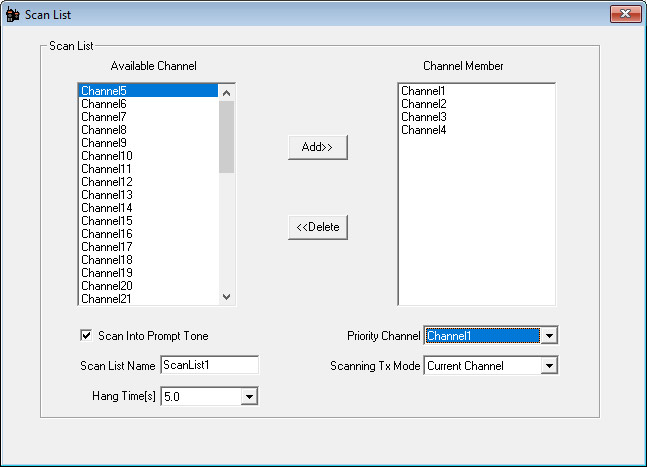This screenshot has width=647, height=467.
Task: Click the Available Channel scrollbar thumb
Action: (226, 136)
